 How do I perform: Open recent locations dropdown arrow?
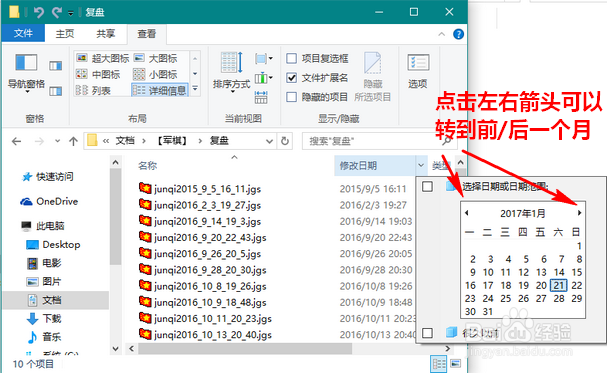click(x=57, y=141)
